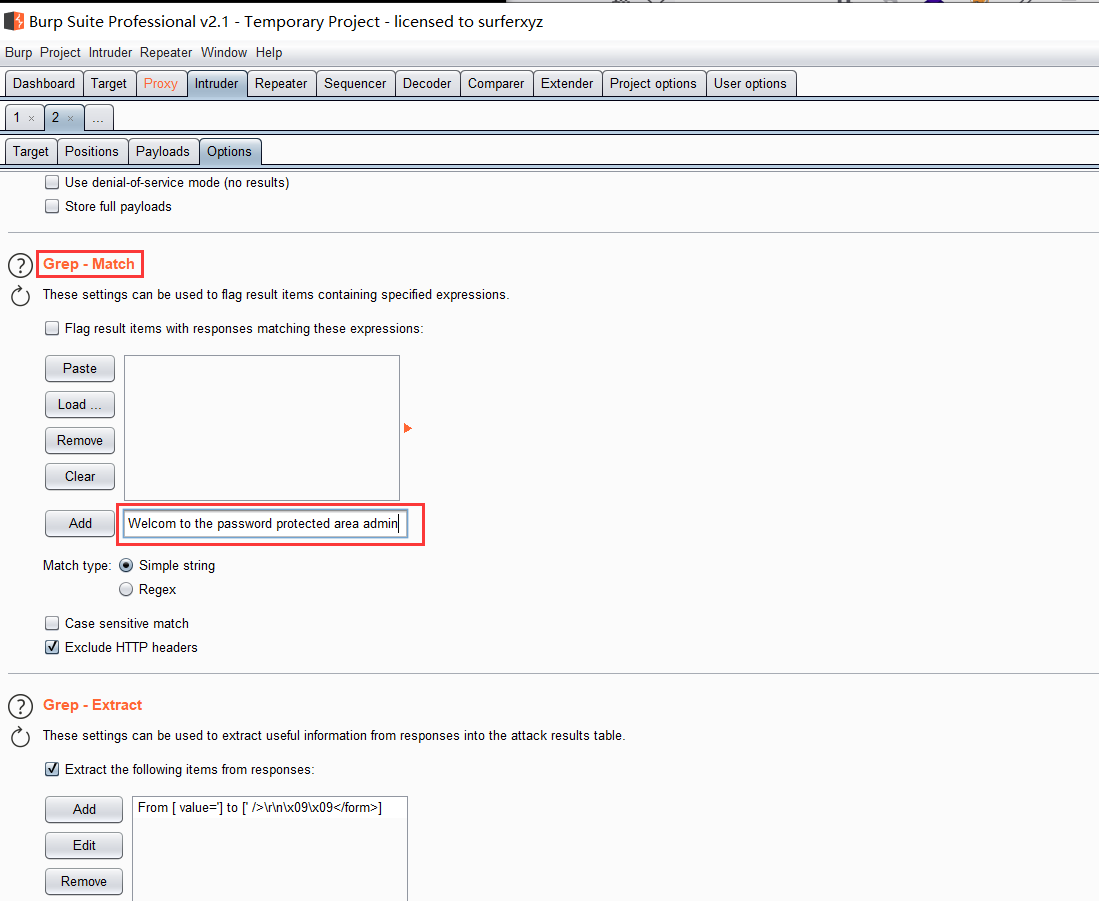Click Edit button in Grep - Extract

pyautogui.click(x=84, y=846)
